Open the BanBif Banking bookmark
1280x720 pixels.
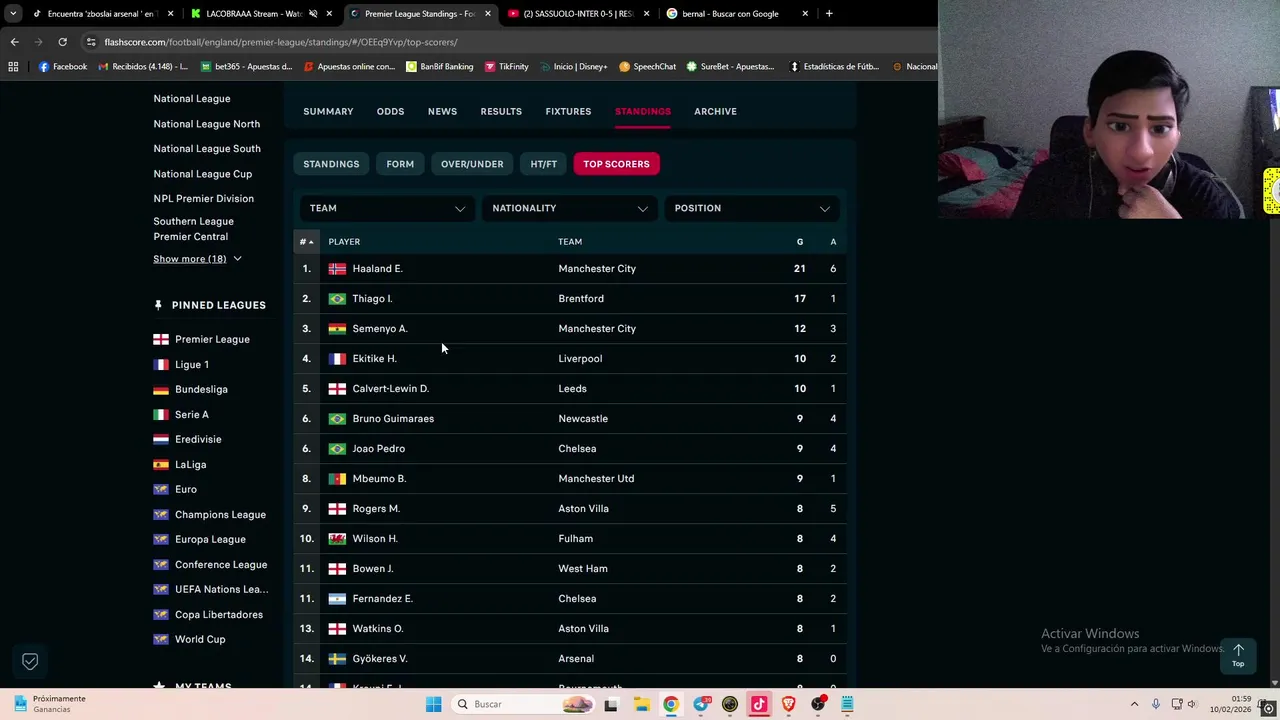[439, 66]
